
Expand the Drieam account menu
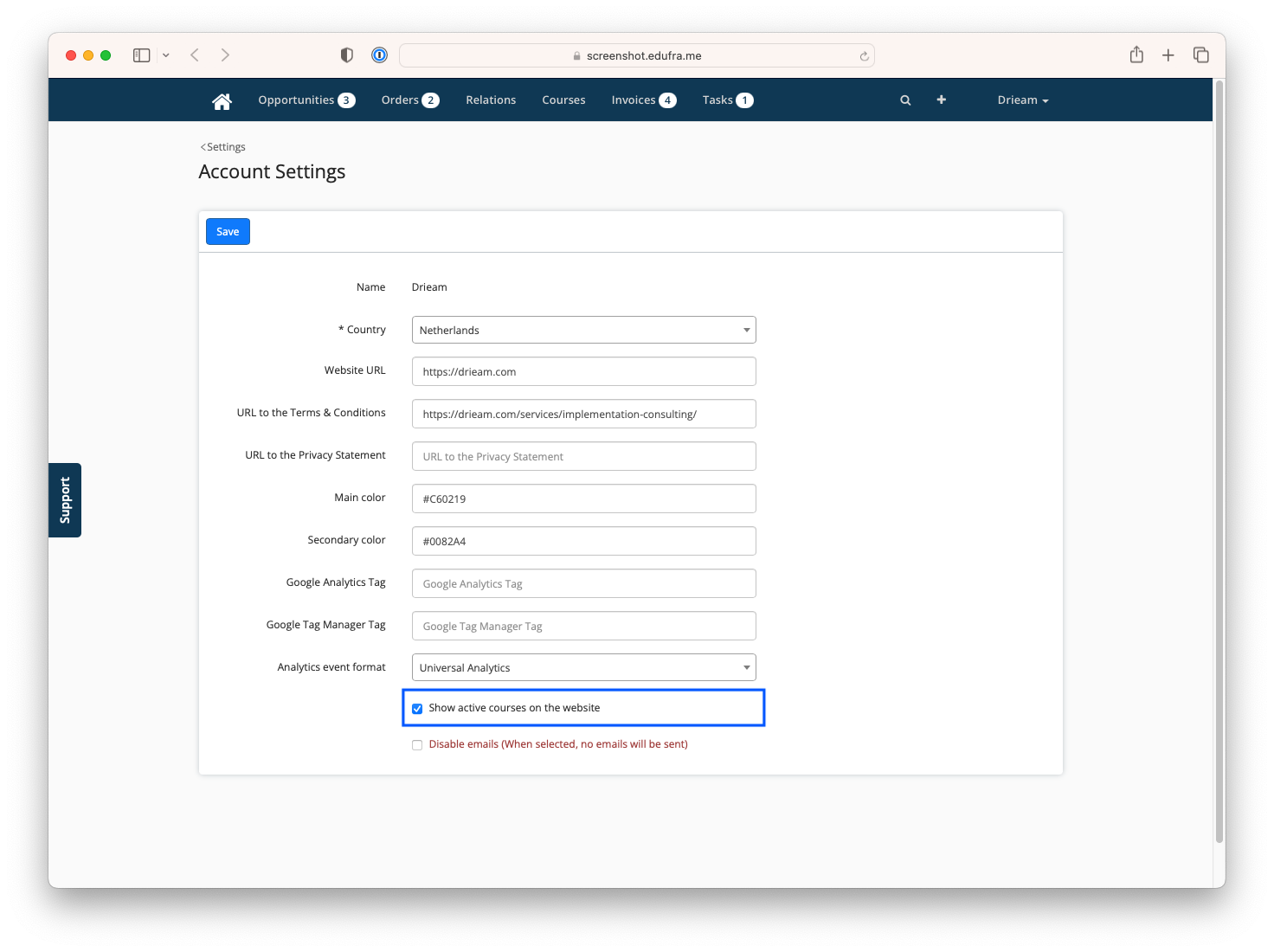click(1023, 100)
